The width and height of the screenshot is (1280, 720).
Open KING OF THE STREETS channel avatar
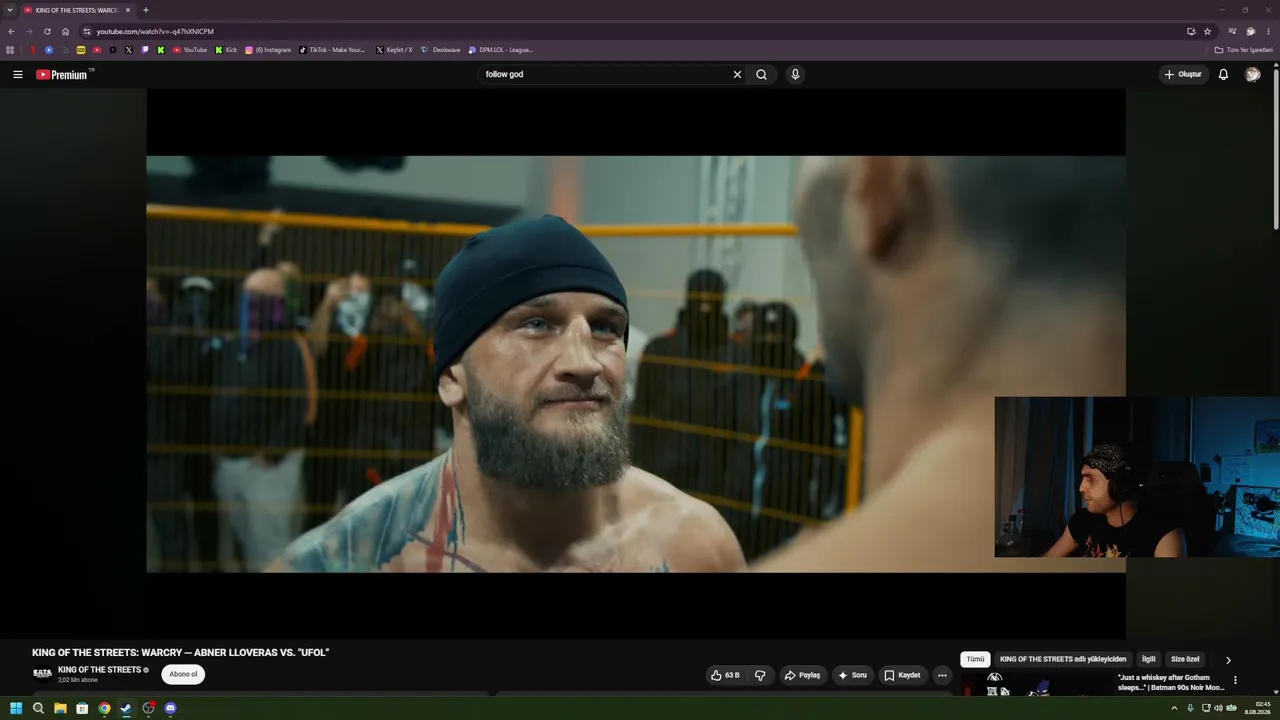(x=42, y=674)
